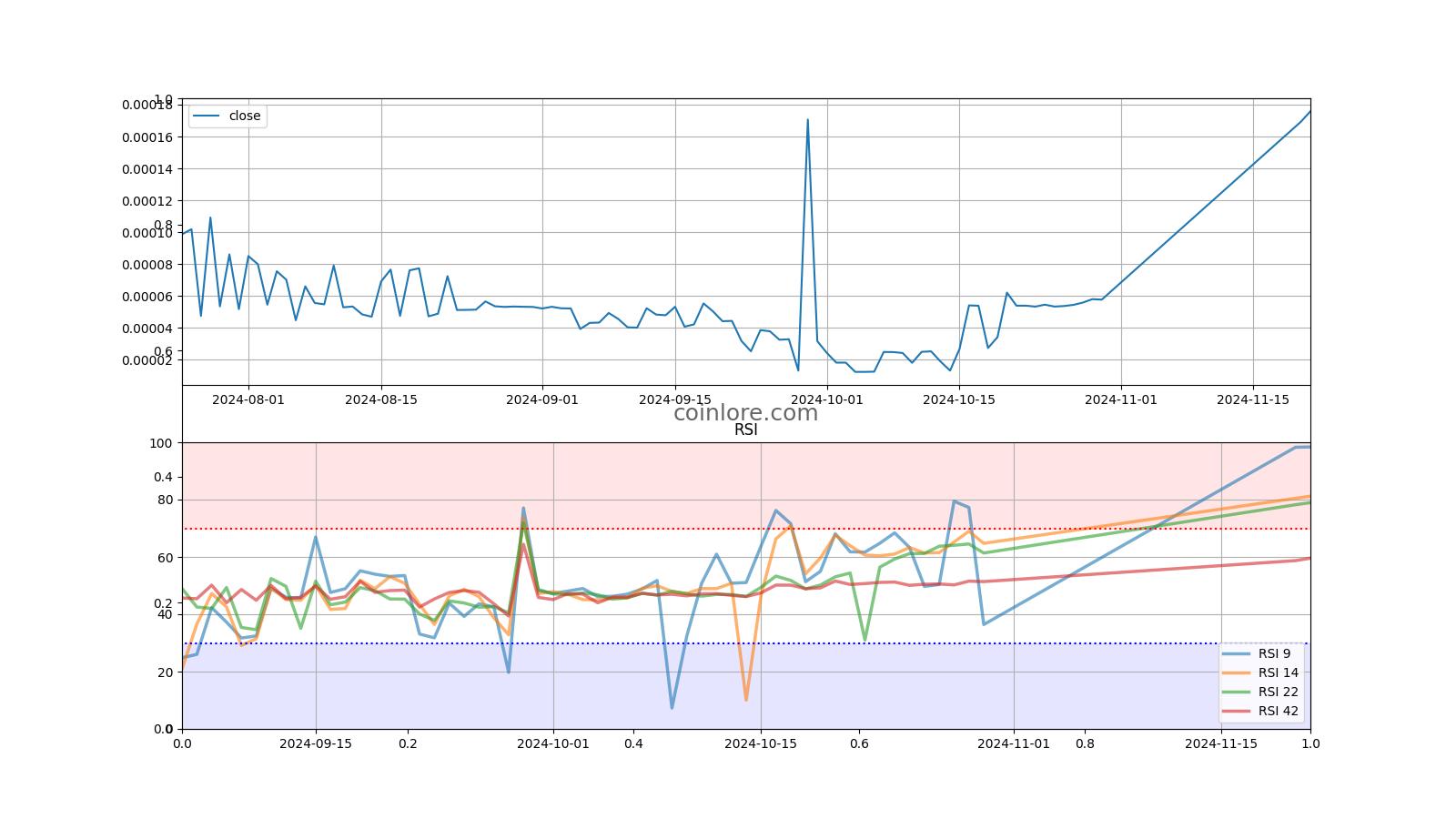Click the 2024-08-01 date on price chart

click(x=248, y=399)
